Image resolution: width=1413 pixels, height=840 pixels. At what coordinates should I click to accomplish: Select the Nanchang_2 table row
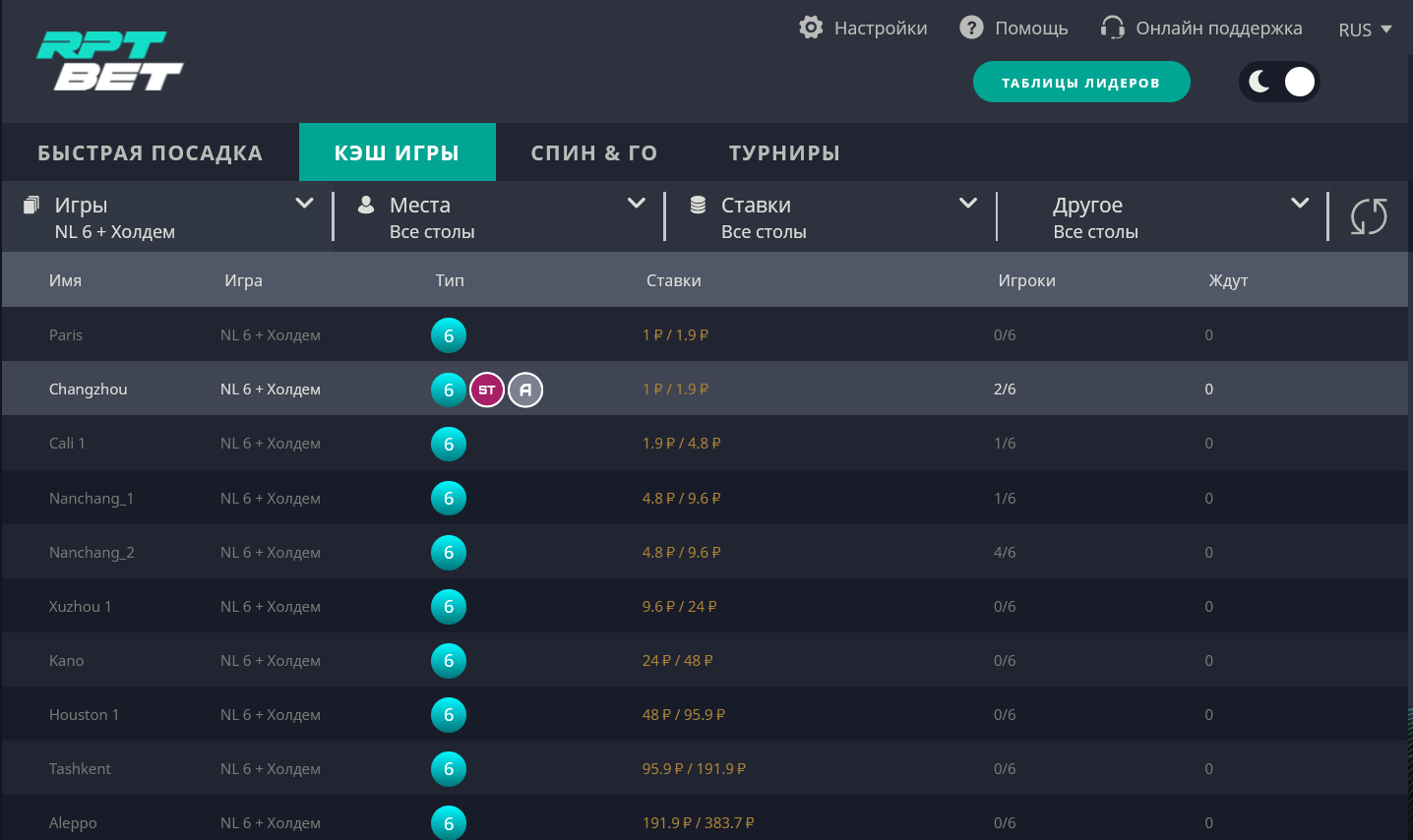tap(92, 553)
